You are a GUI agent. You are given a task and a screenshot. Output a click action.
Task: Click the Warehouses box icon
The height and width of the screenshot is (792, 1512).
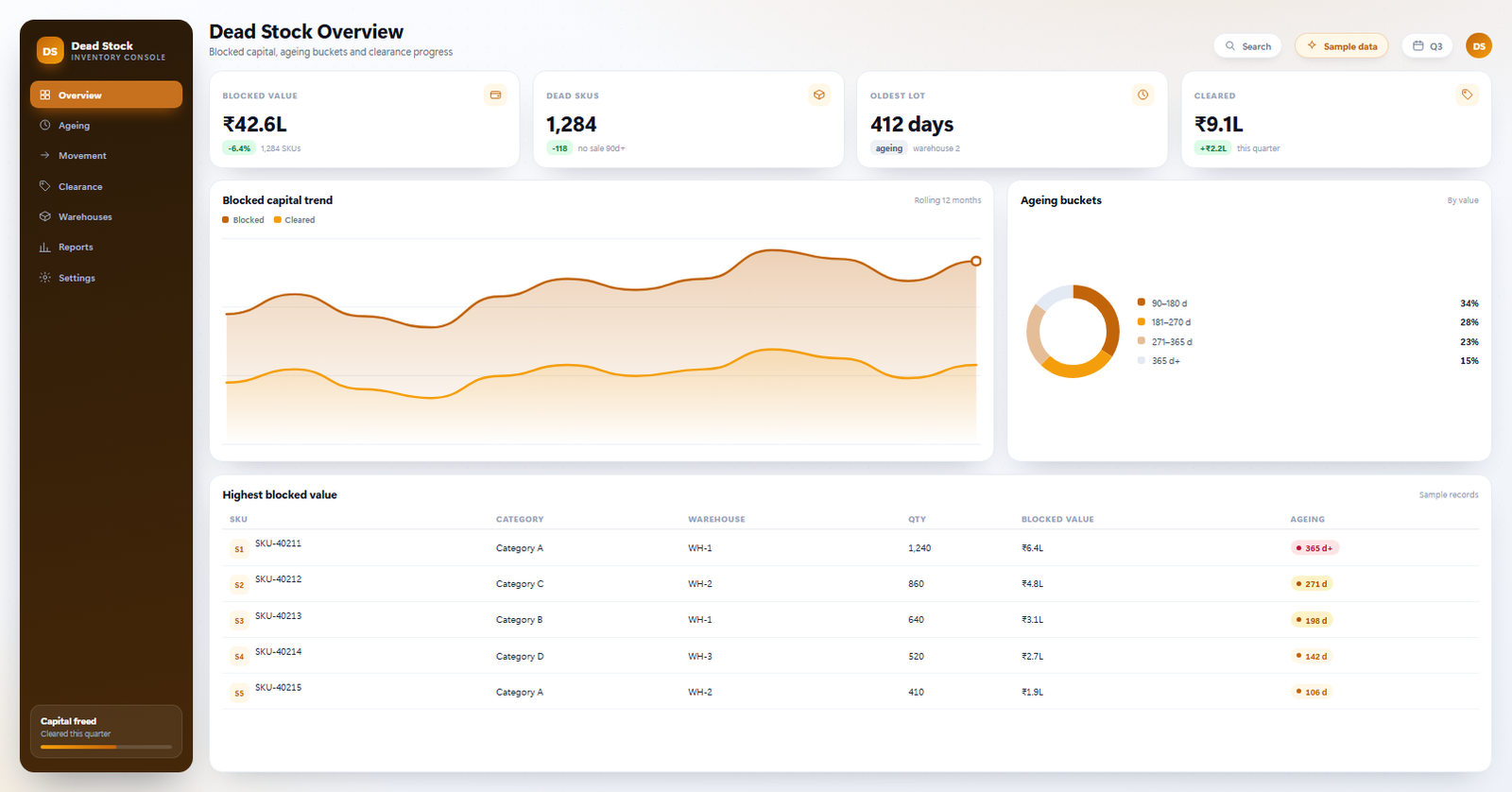coord(44,216)
